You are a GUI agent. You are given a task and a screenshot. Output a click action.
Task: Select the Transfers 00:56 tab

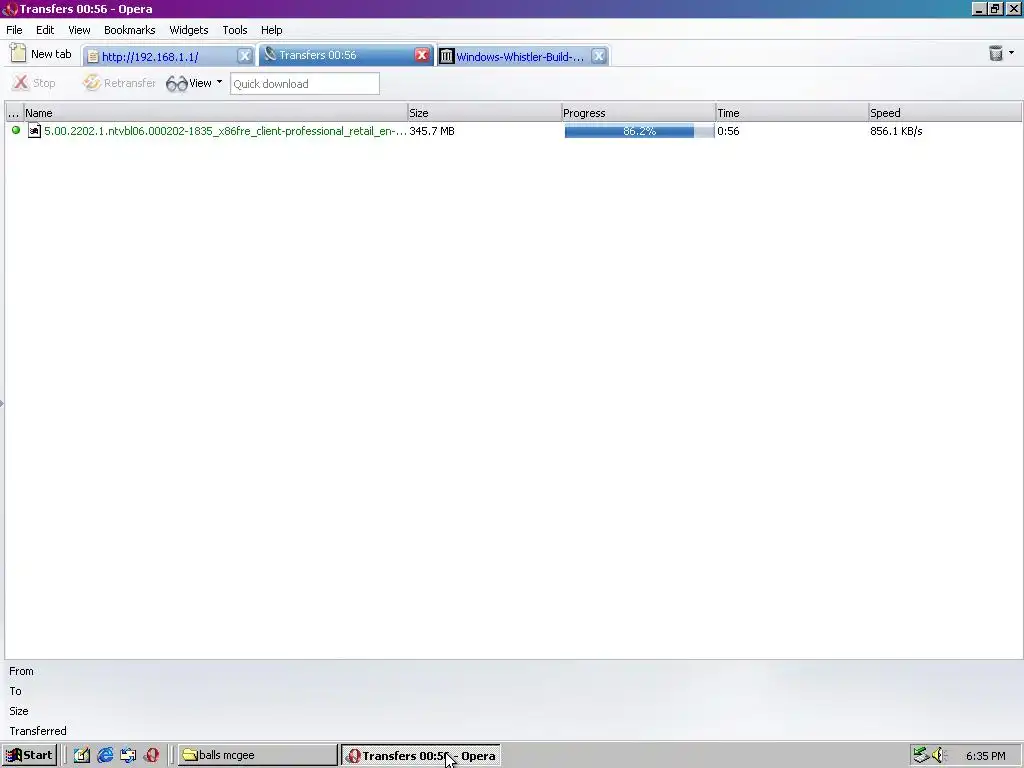[336, 56]
